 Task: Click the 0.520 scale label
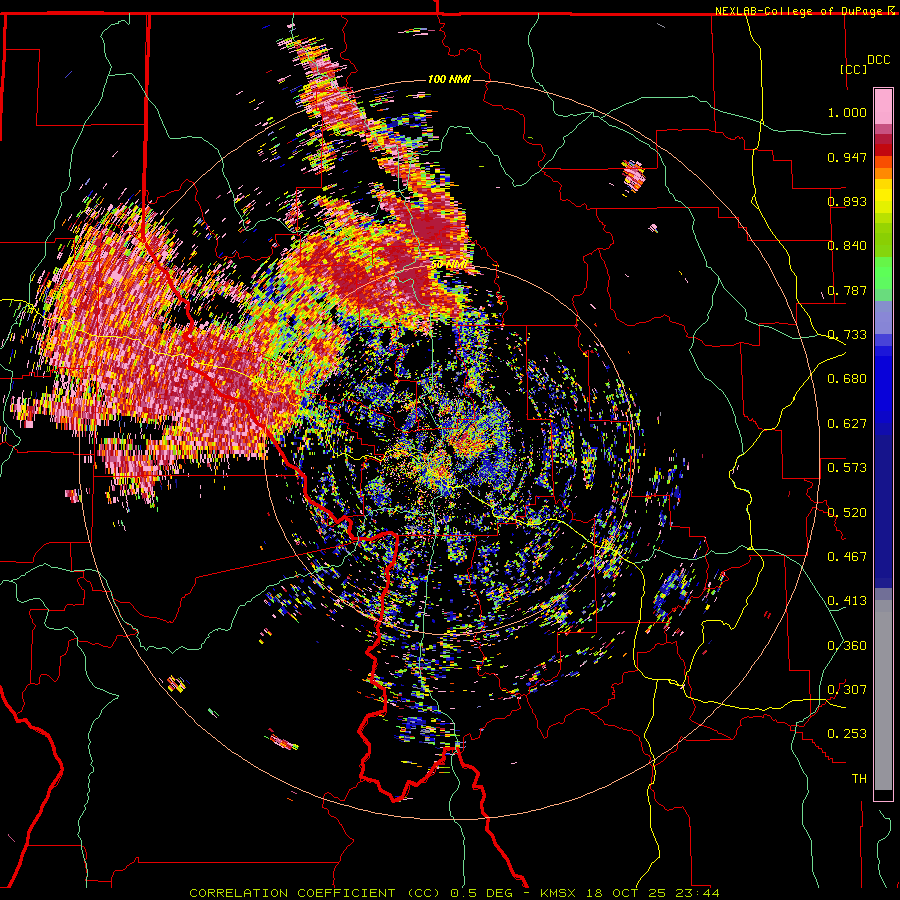(x=847, y=513)
